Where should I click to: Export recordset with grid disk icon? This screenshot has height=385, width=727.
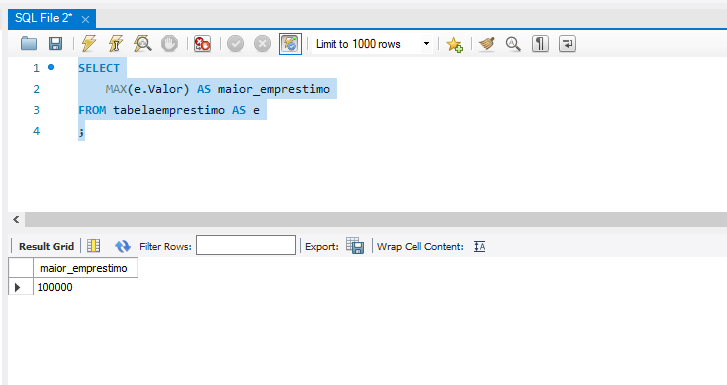point(355,245)
